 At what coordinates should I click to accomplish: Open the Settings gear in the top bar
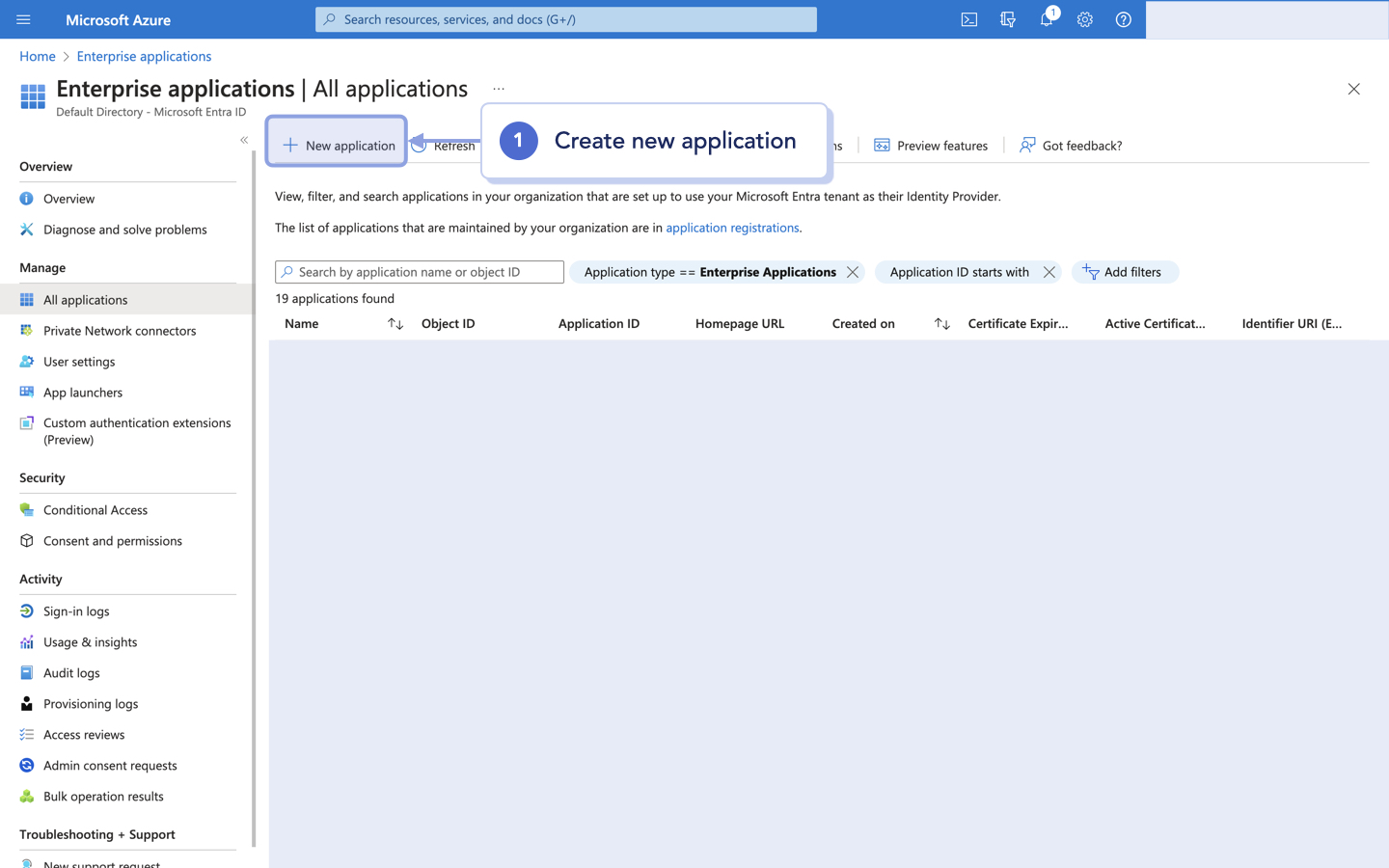1084,19
